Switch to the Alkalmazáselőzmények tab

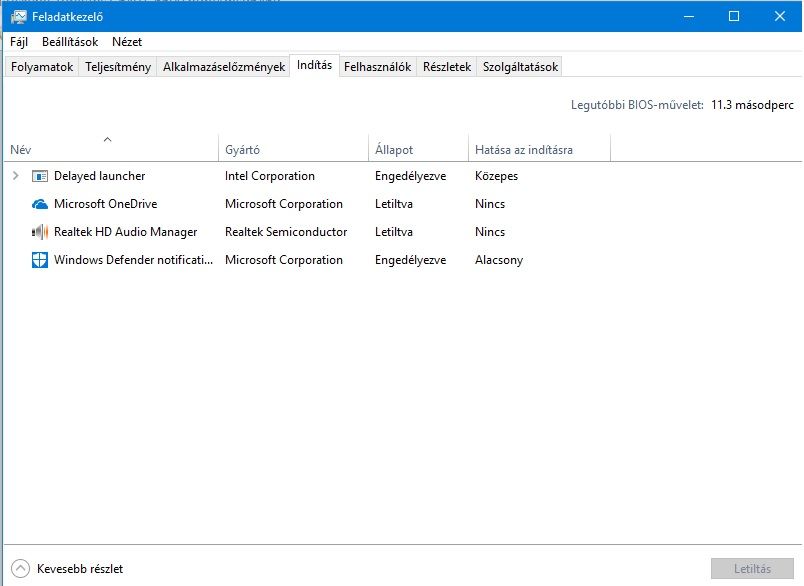(x=224, y=67)
